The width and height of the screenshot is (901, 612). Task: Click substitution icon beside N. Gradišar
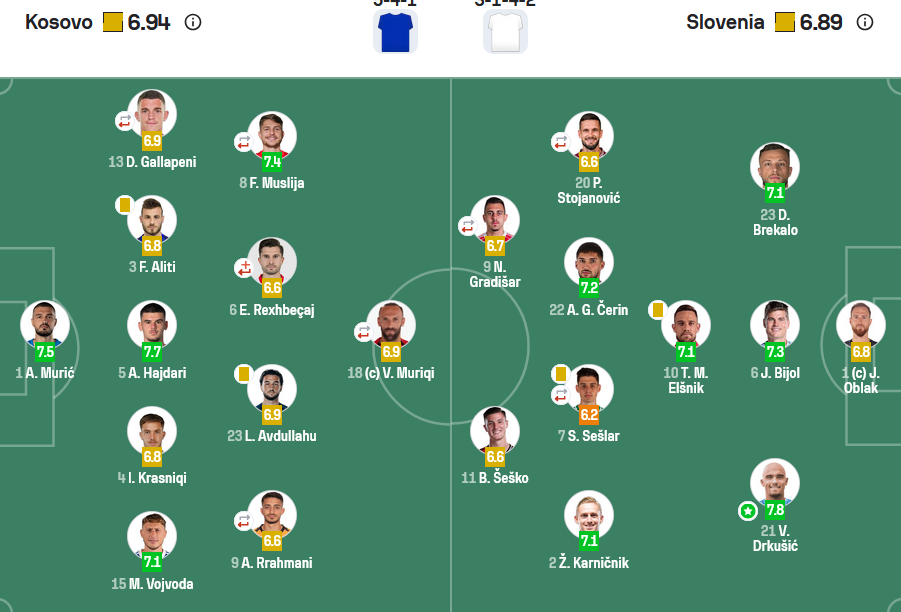coord(467,226)
